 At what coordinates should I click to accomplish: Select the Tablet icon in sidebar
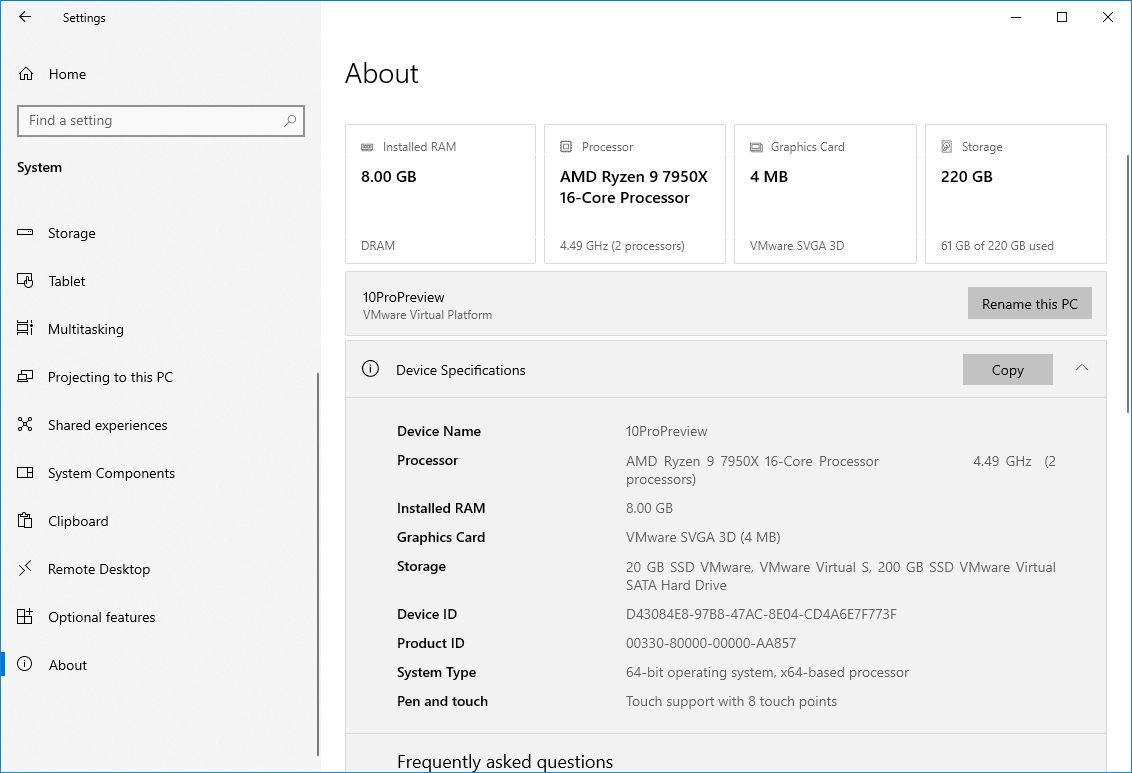click(x=25, y=281)
